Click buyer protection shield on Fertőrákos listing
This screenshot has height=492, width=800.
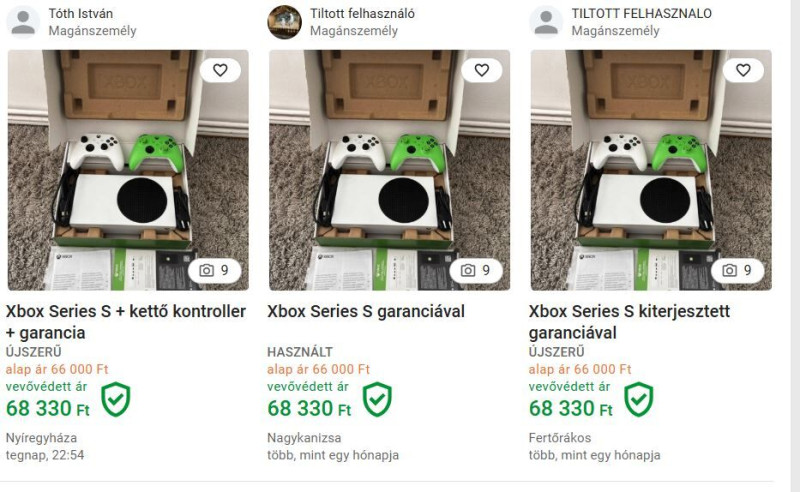tap(639, 399)
